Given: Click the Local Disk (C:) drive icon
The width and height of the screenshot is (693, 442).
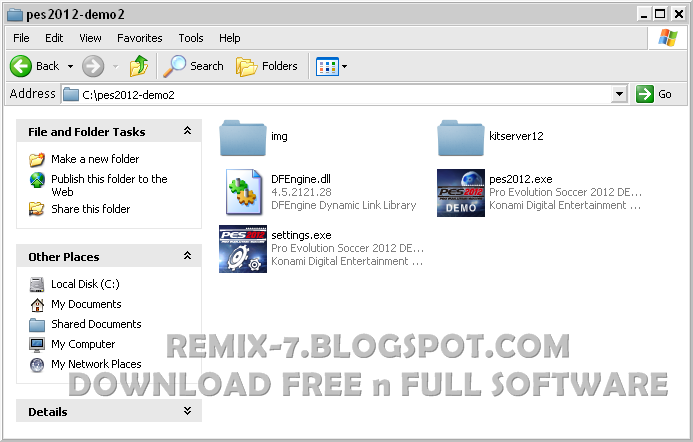Looking at the screenshot, I should [37, 284].
